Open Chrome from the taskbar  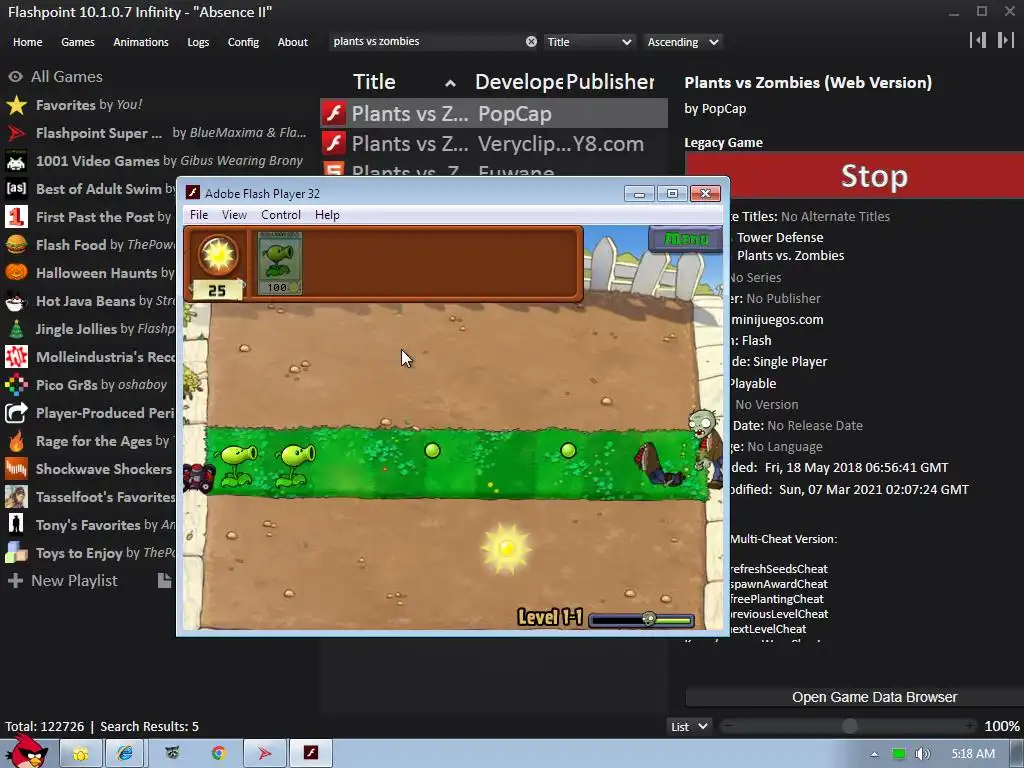coord(219,754)
